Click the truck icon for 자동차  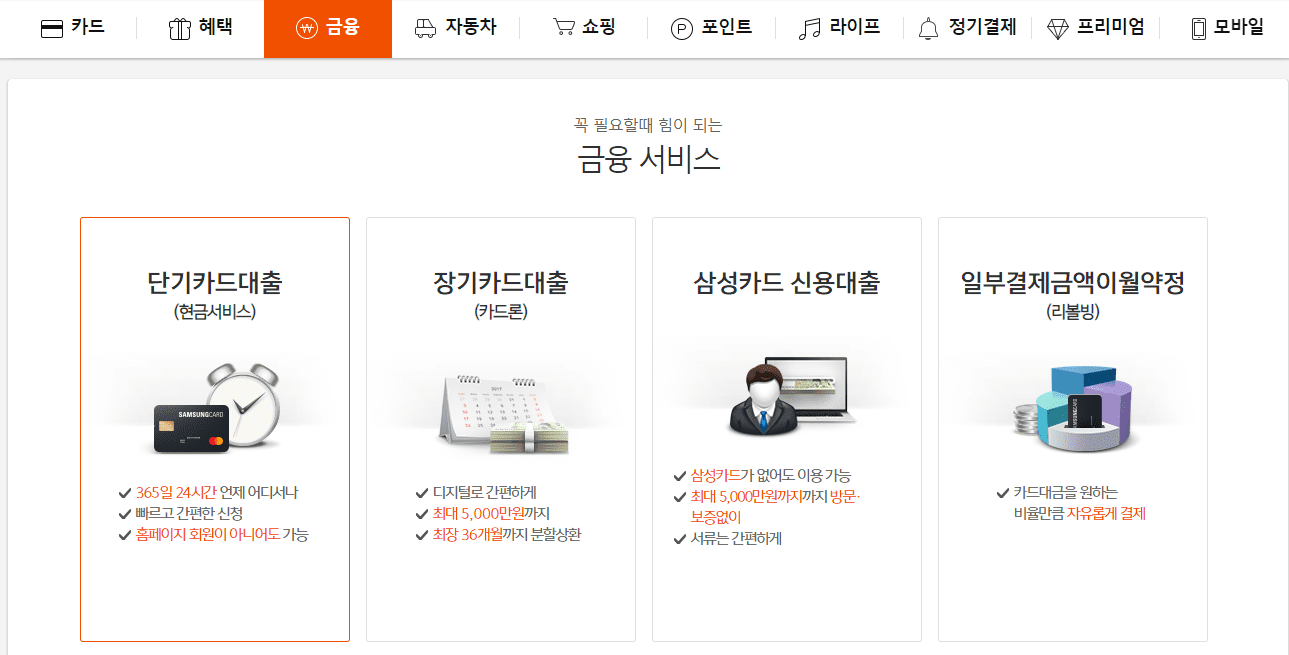tap(426, 27)
